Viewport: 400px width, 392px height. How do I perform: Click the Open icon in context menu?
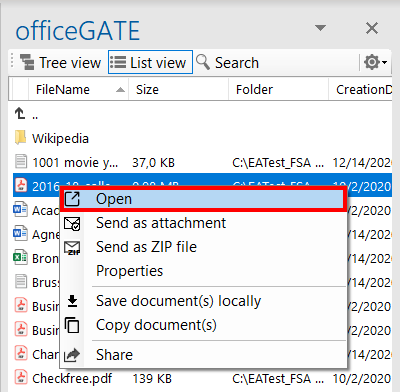coord(72,199)
